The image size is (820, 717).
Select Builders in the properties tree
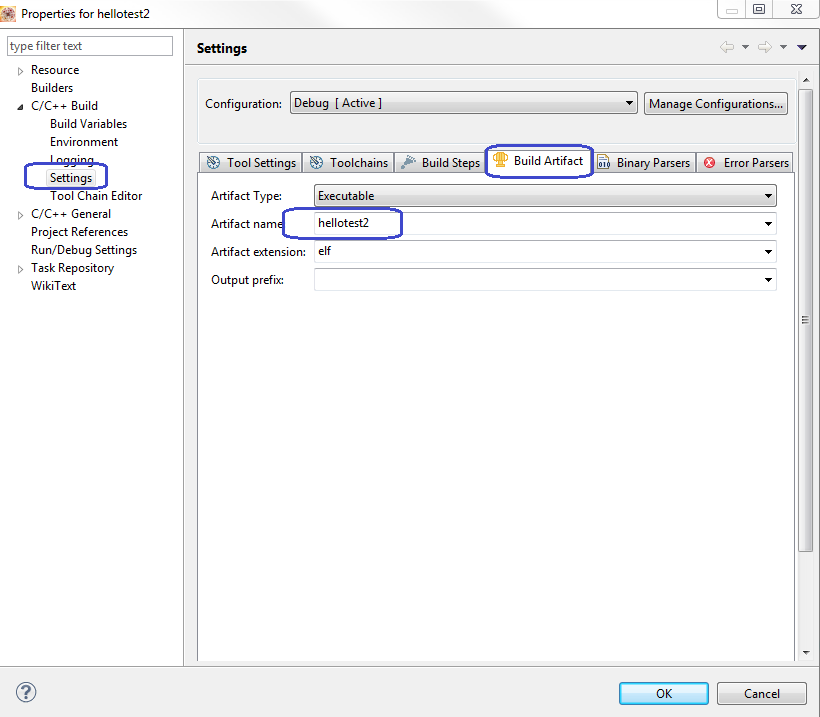pyautogui.click(x=52, y=88)
